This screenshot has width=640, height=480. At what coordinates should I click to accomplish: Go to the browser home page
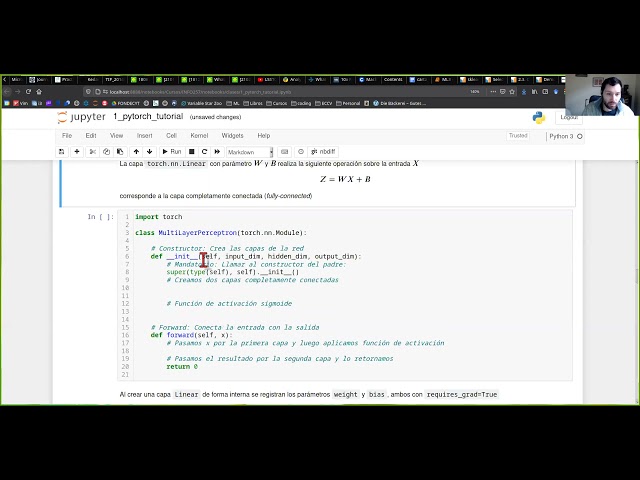[x=39, y=91]
